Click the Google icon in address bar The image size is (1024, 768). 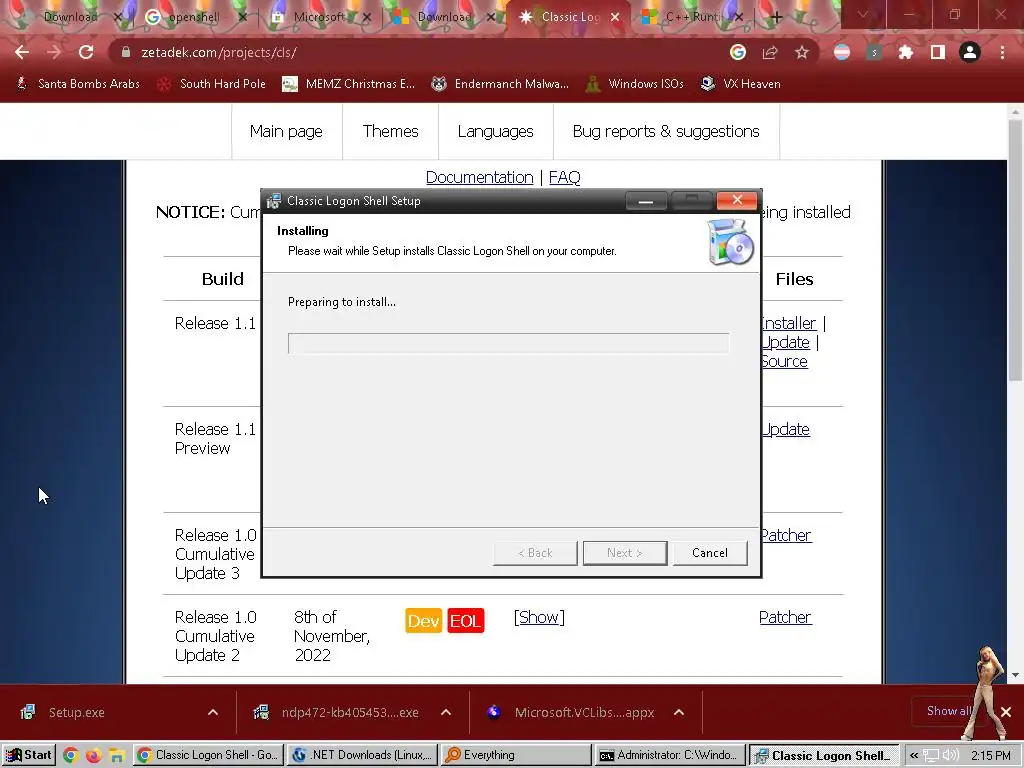tap(738, 52)
